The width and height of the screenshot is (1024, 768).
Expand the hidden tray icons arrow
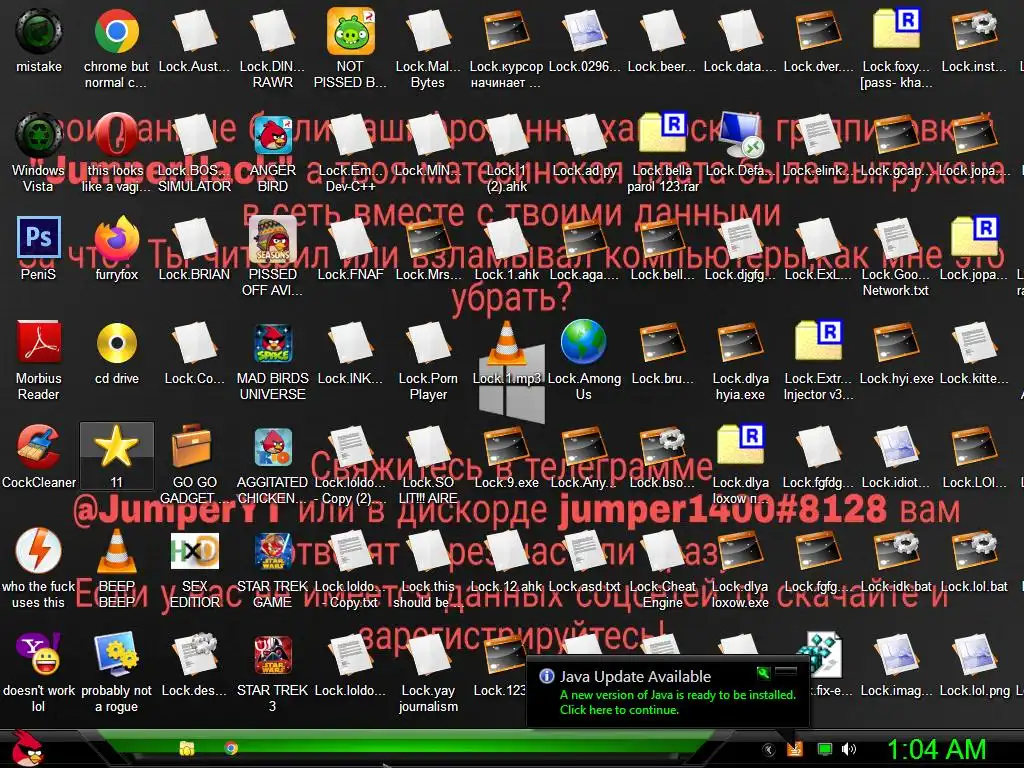768,749
